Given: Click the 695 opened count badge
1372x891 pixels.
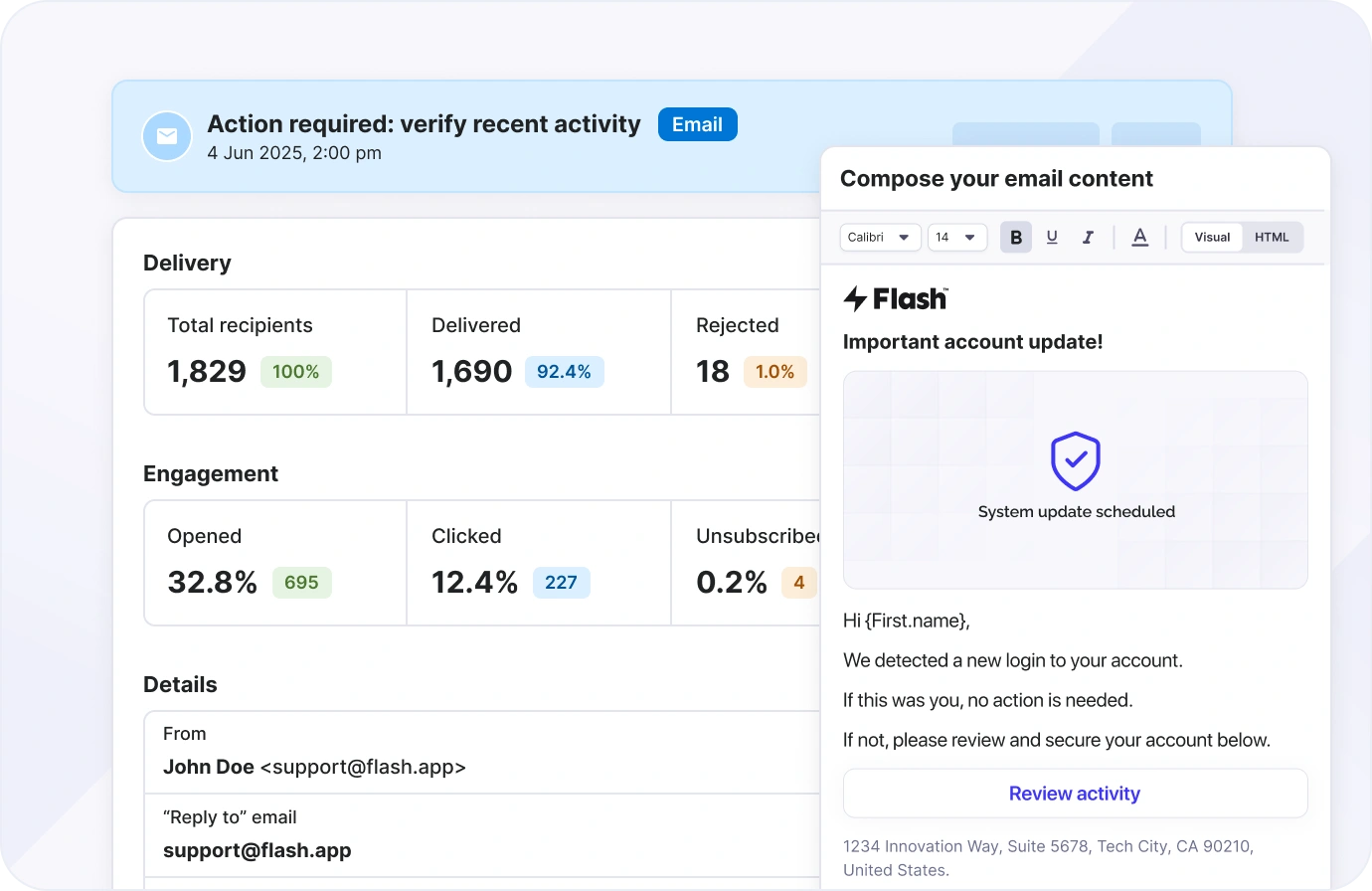Looking at the screenshot, I should pyautogui.click(x=301, y=583).
